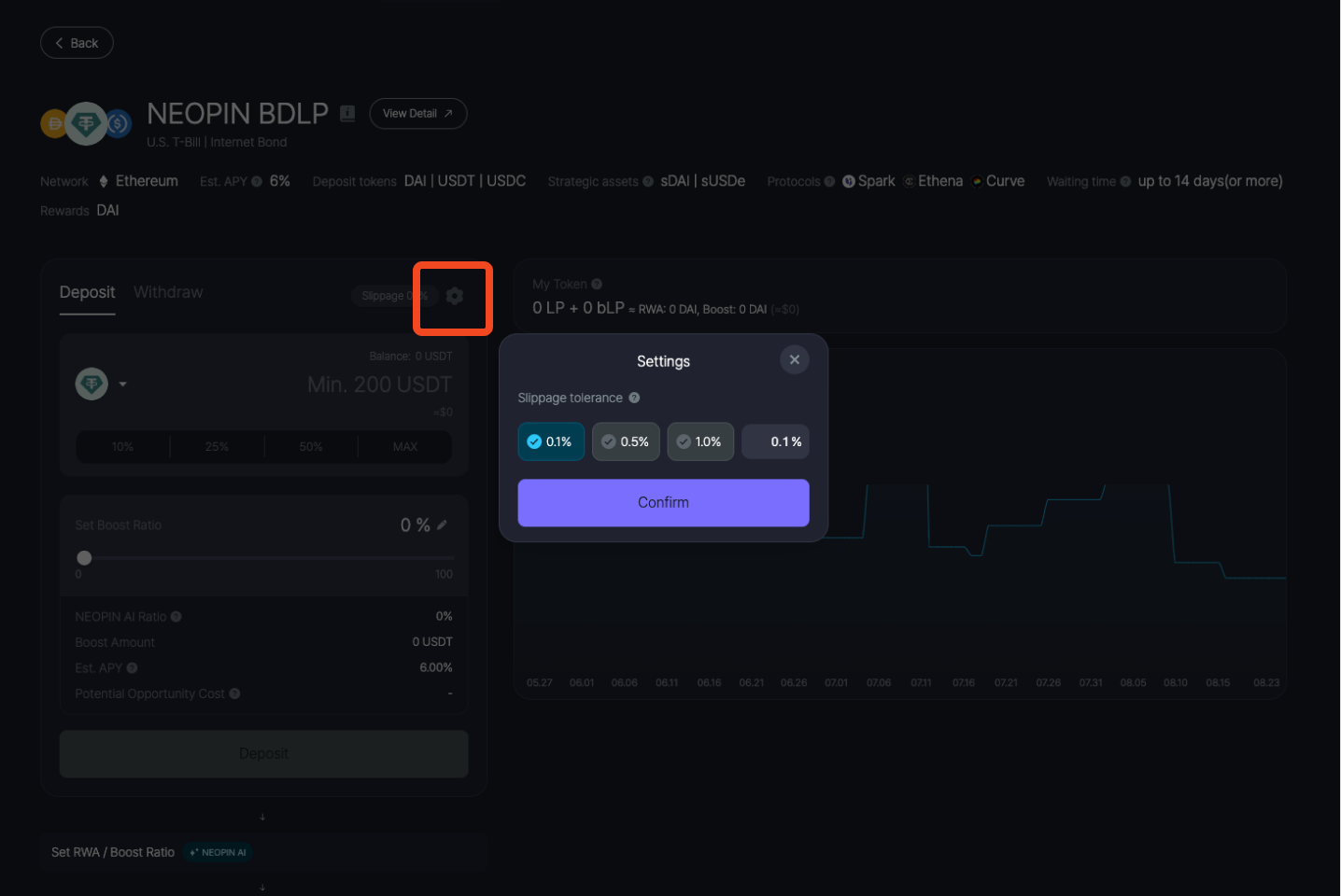Close the Settings popup
The height and width of the screenshot is (896, 1341).
(794, 359)
